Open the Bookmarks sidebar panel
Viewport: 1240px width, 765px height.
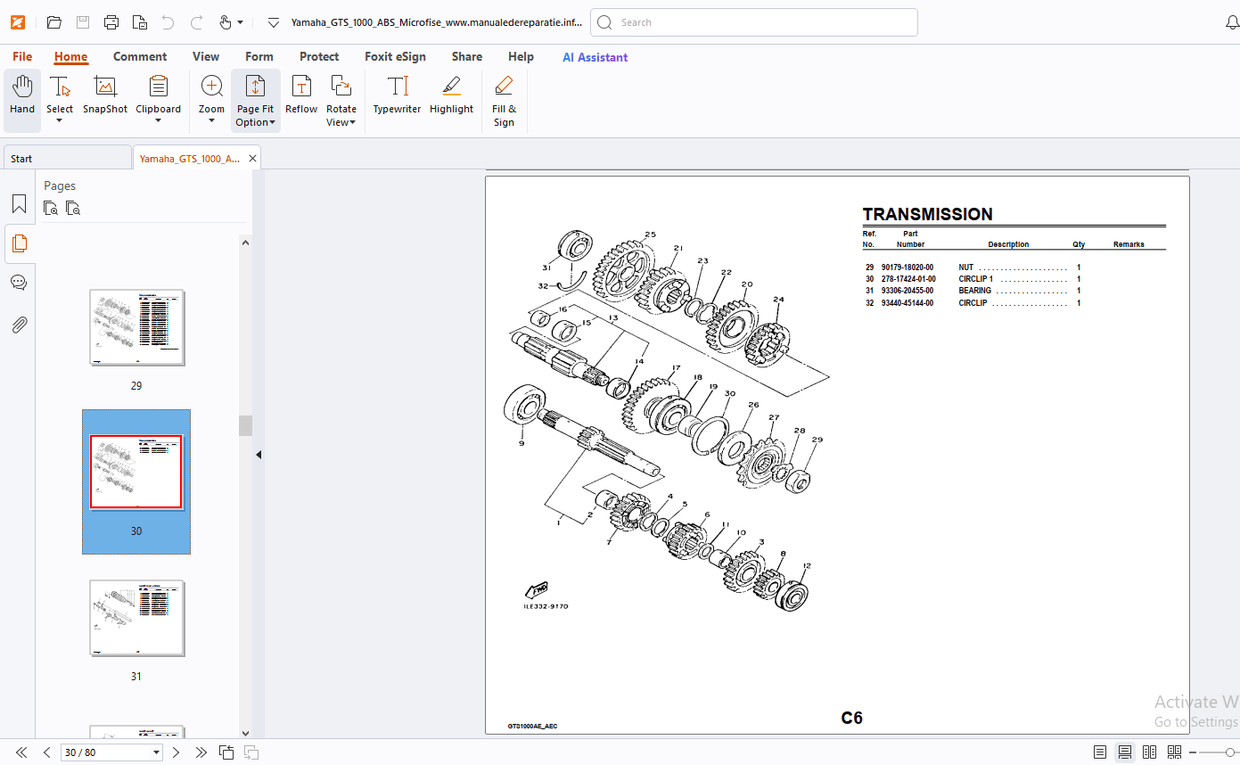click(x=18, y=203)
